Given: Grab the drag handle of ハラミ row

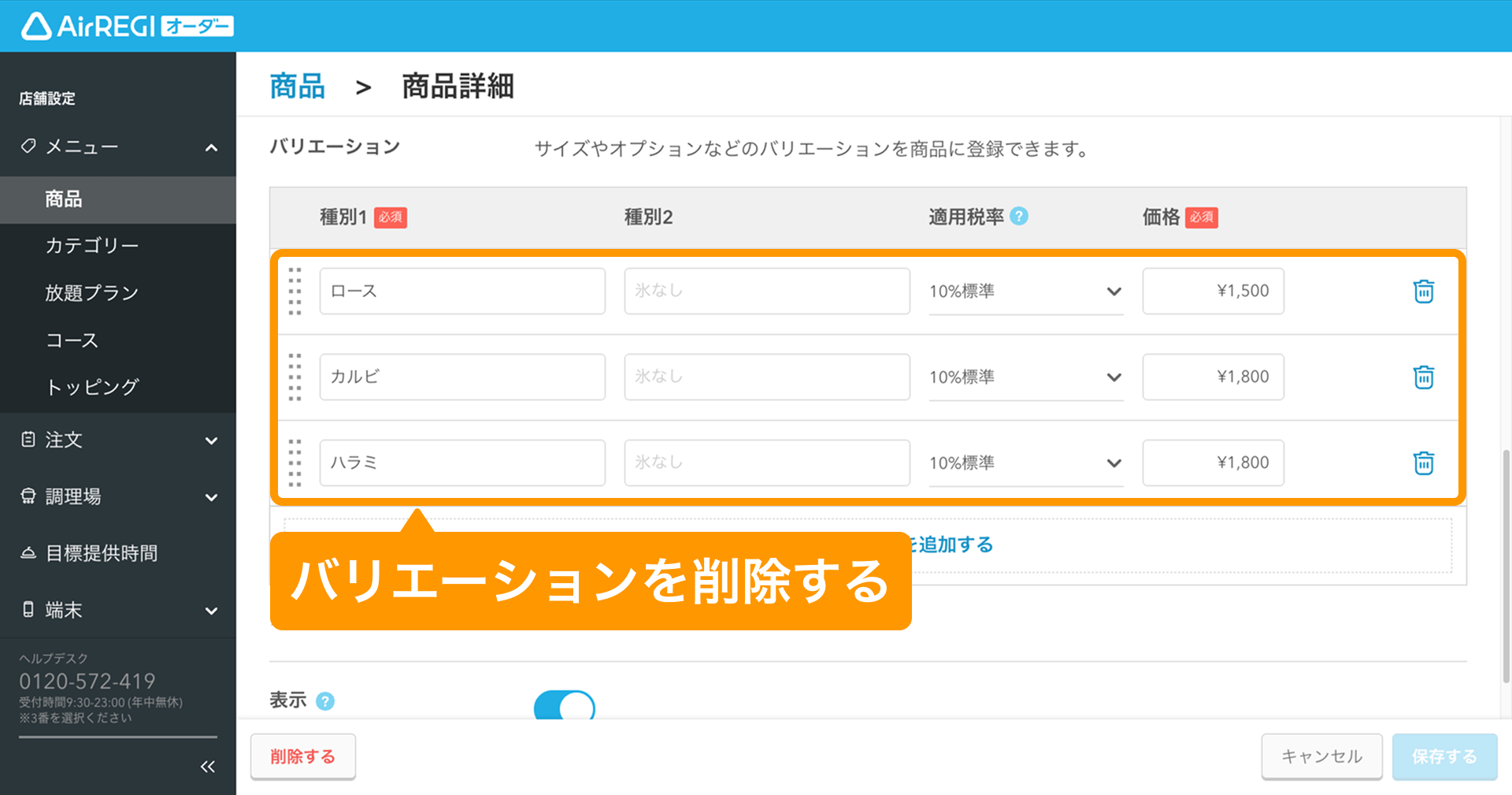Looking at the screenshot, I should 295,463.
